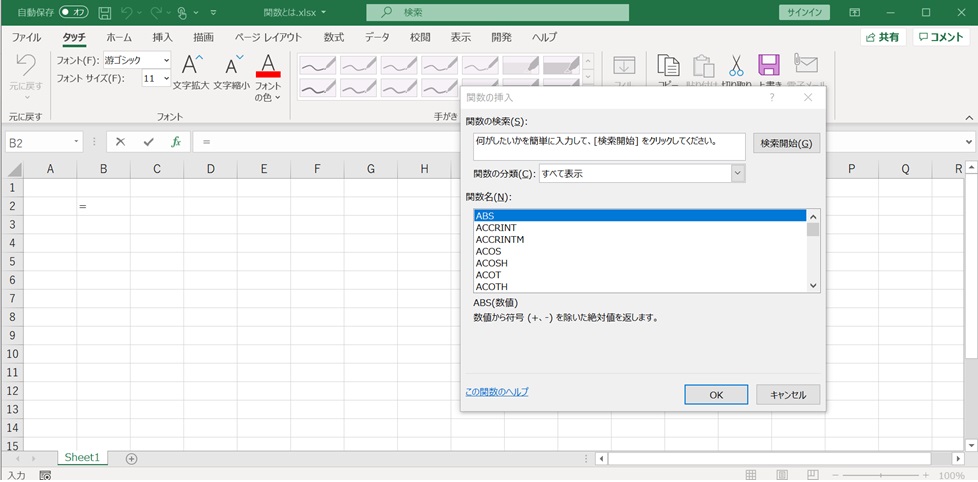Viewport: 978px width, 482px height.
Task: Click the first pen style in the gallery
Action: (x=317, y=64)
